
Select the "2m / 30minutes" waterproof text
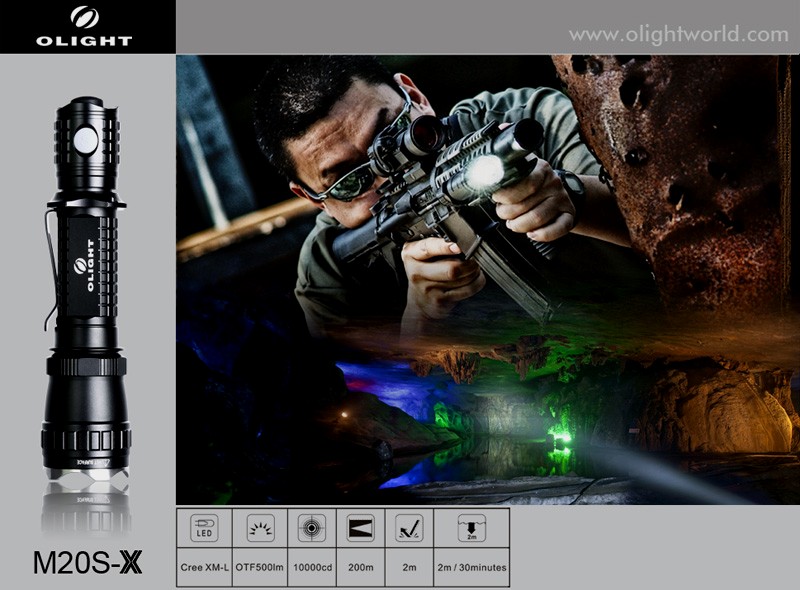tap(472, 567)
